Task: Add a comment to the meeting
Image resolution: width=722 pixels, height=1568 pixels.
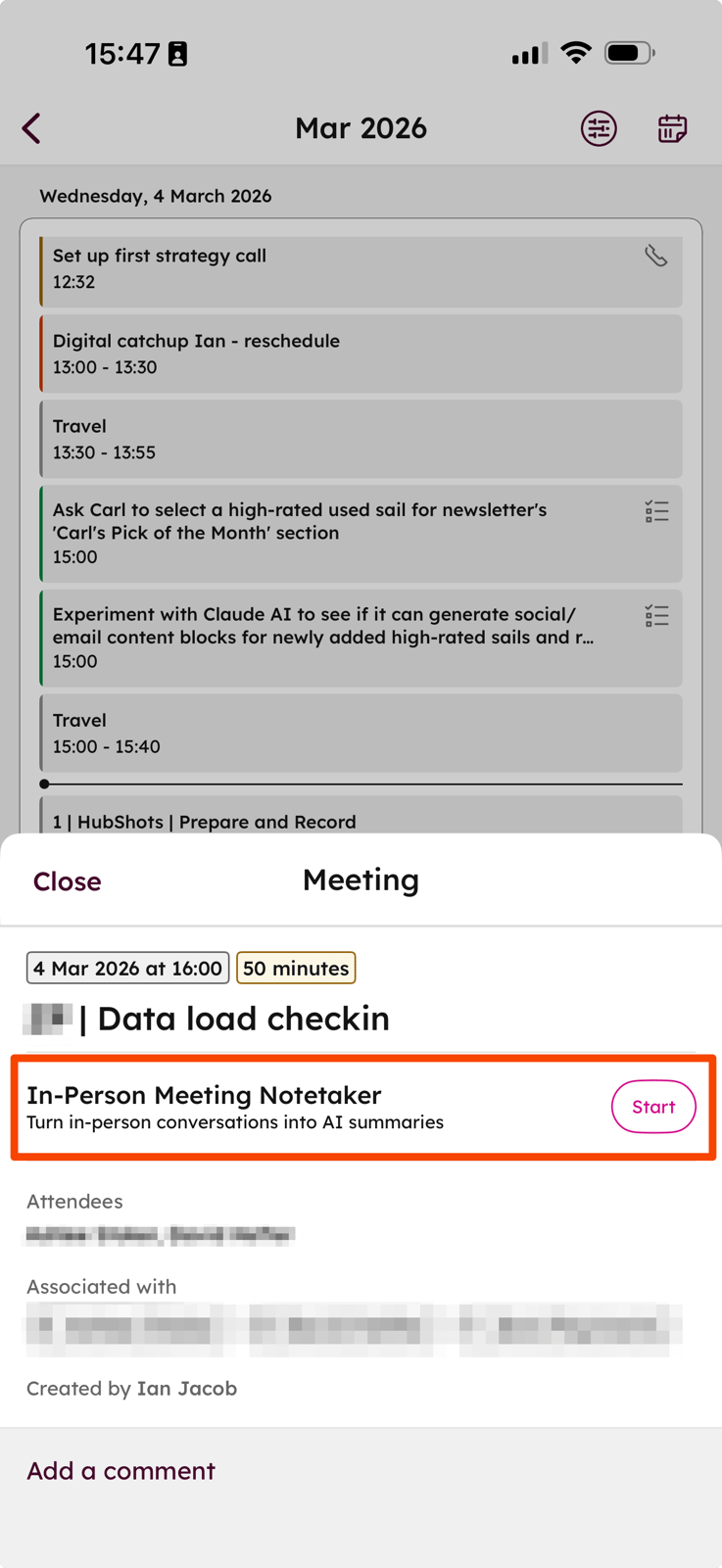Action: click(x=120, y=1471)
